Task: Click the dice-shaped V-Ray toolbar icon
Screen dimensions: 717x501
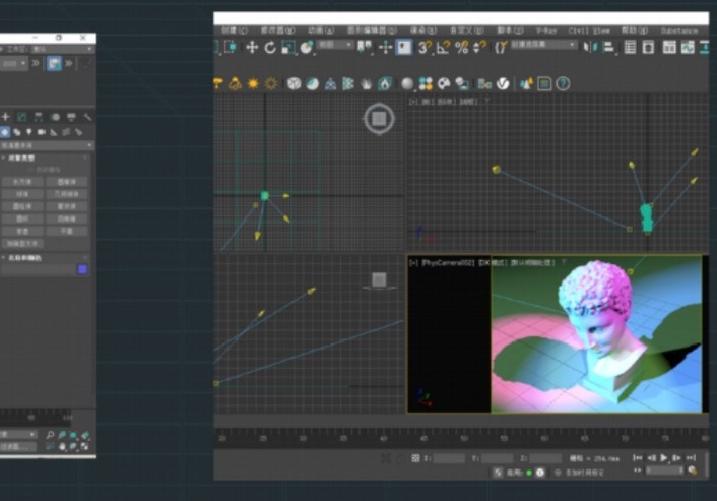Action: click(294, 84)
